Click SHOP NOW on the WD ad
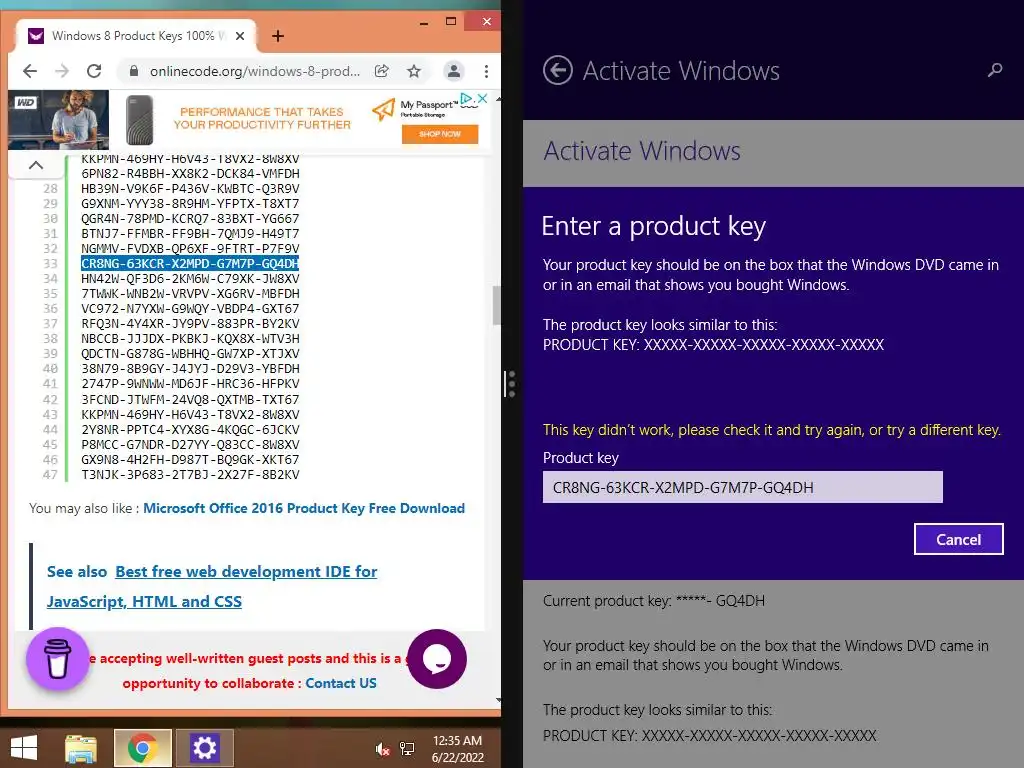 (440, 134)
